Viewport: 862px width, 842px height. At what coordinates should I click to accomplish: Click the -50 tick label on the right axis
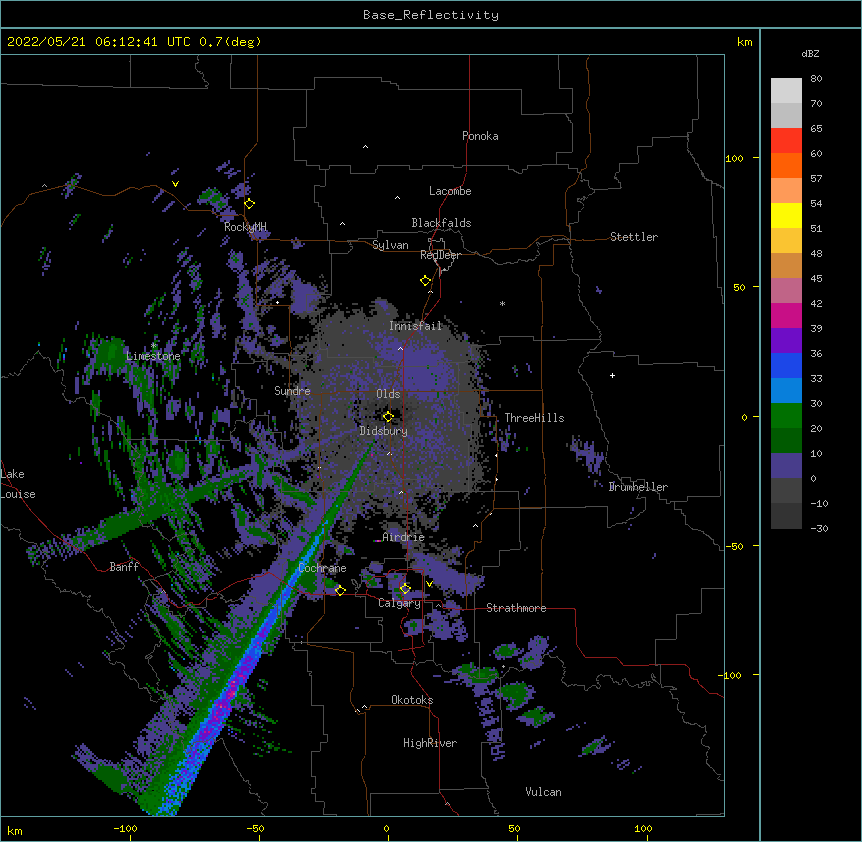(734, 546)
